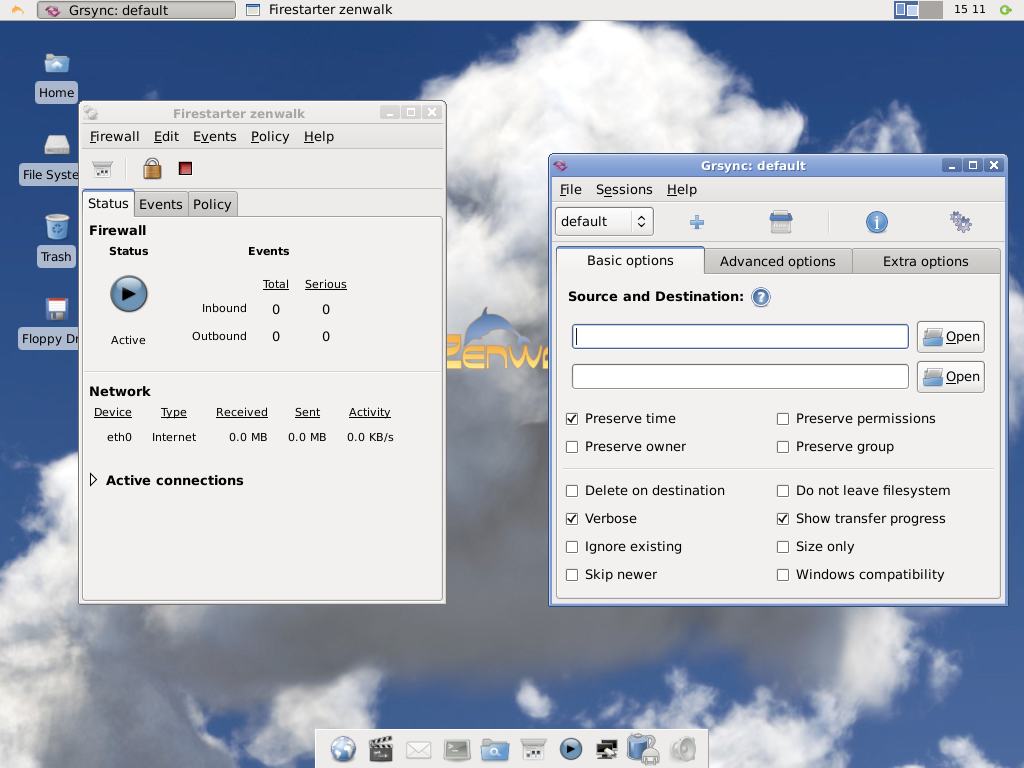Viewport: 1024px width, 768px height.
Task: Click the green refresh icon in top panel
Action: pyautogui.click(x=1006, y=10)
